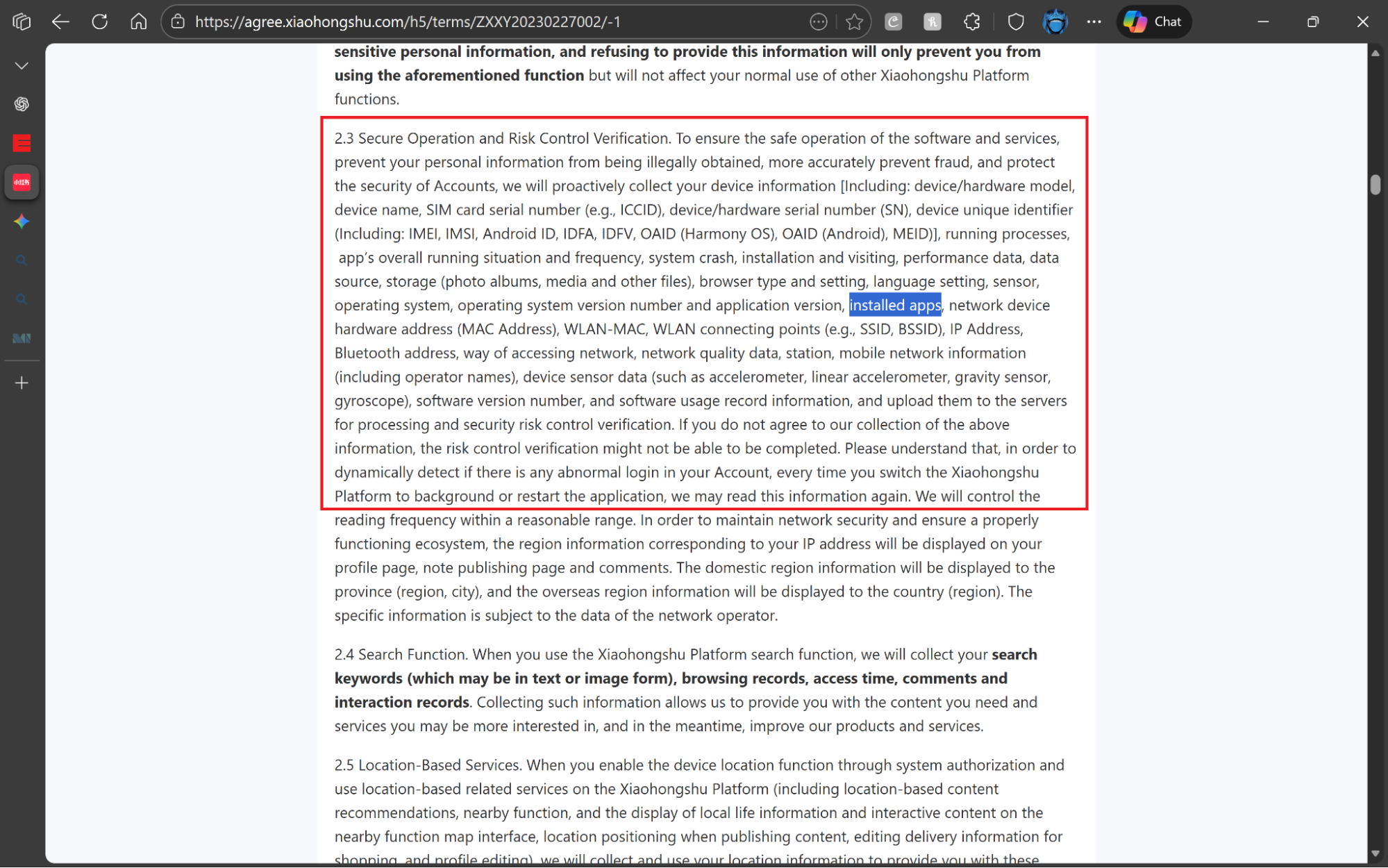The height and width of the screenshot is (868, 1388).
Task: Click the tracking prevention shield icon
Action: point(1015,22)
